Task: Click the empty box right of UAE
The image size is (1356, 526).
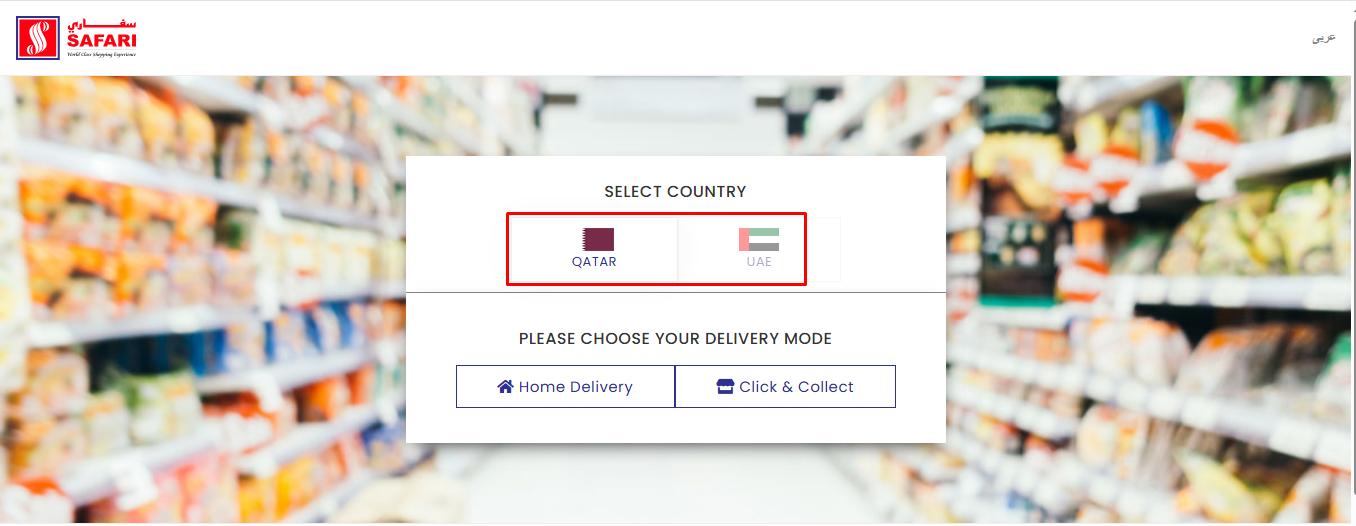Action: (823, 249)
